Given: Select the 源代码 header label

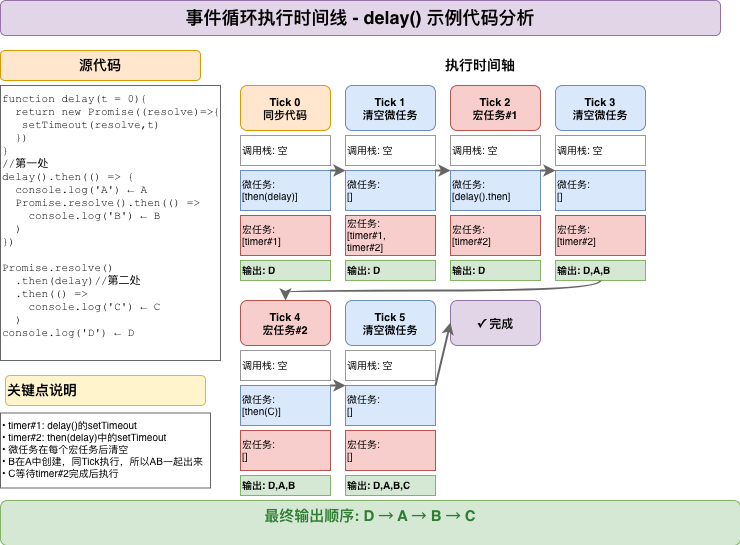Looking at the screenshot, I should coord(100,66).
